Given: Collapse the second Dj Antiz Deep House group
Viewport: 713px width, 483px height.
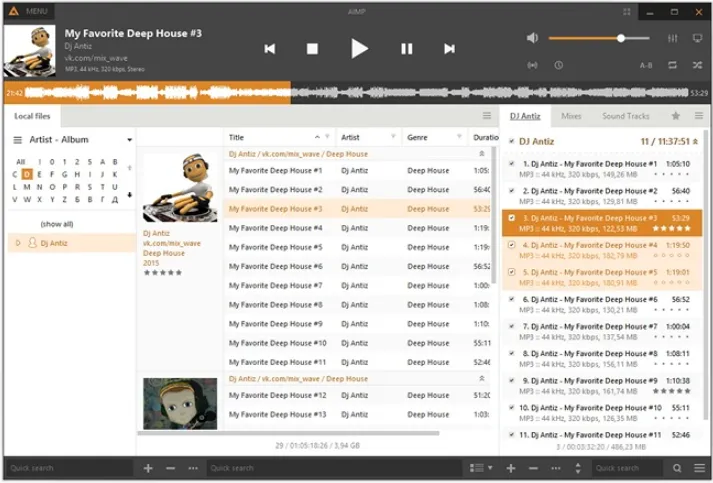Looking at the screenshot, I should pos(482,378).
